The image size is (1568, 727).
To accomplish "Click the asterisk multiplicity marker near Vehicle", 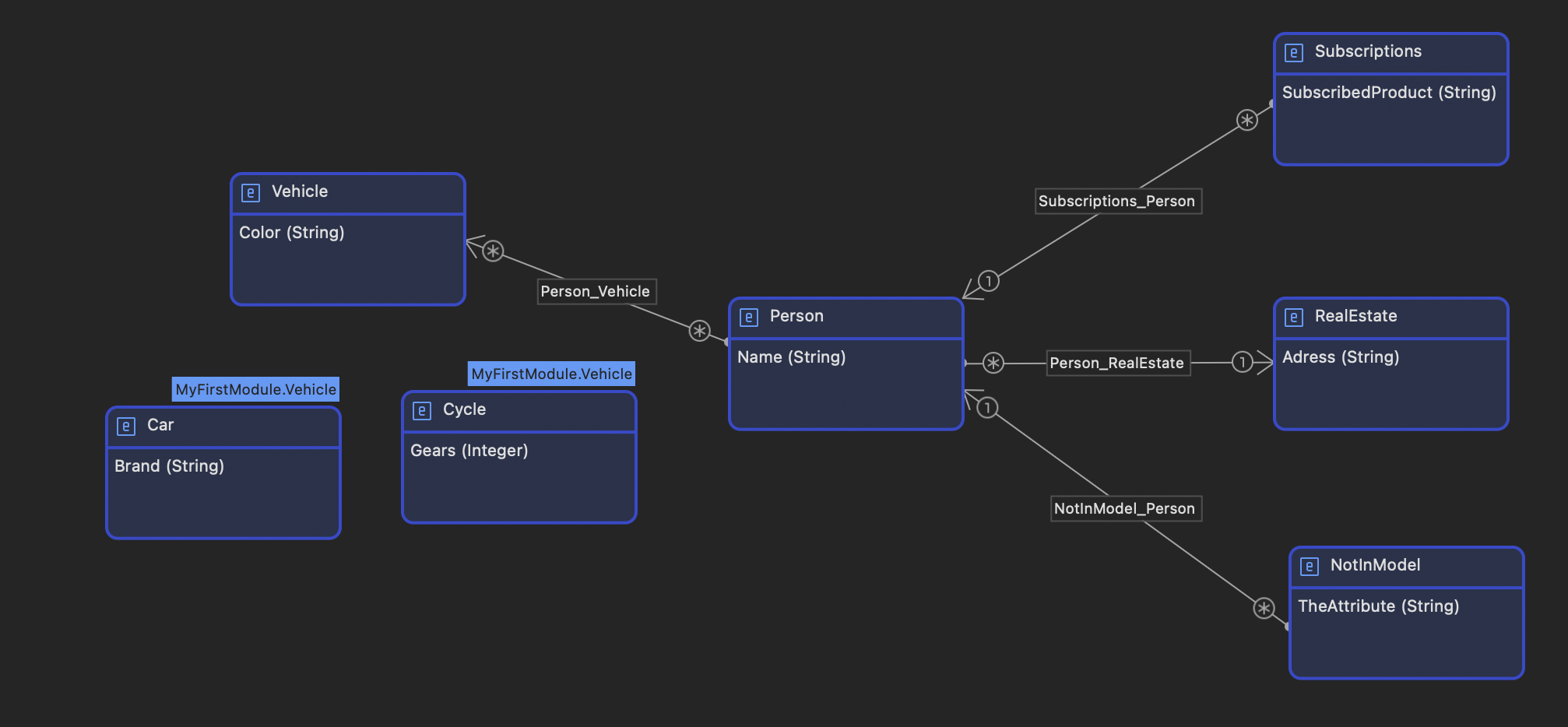I will [493, 251].
